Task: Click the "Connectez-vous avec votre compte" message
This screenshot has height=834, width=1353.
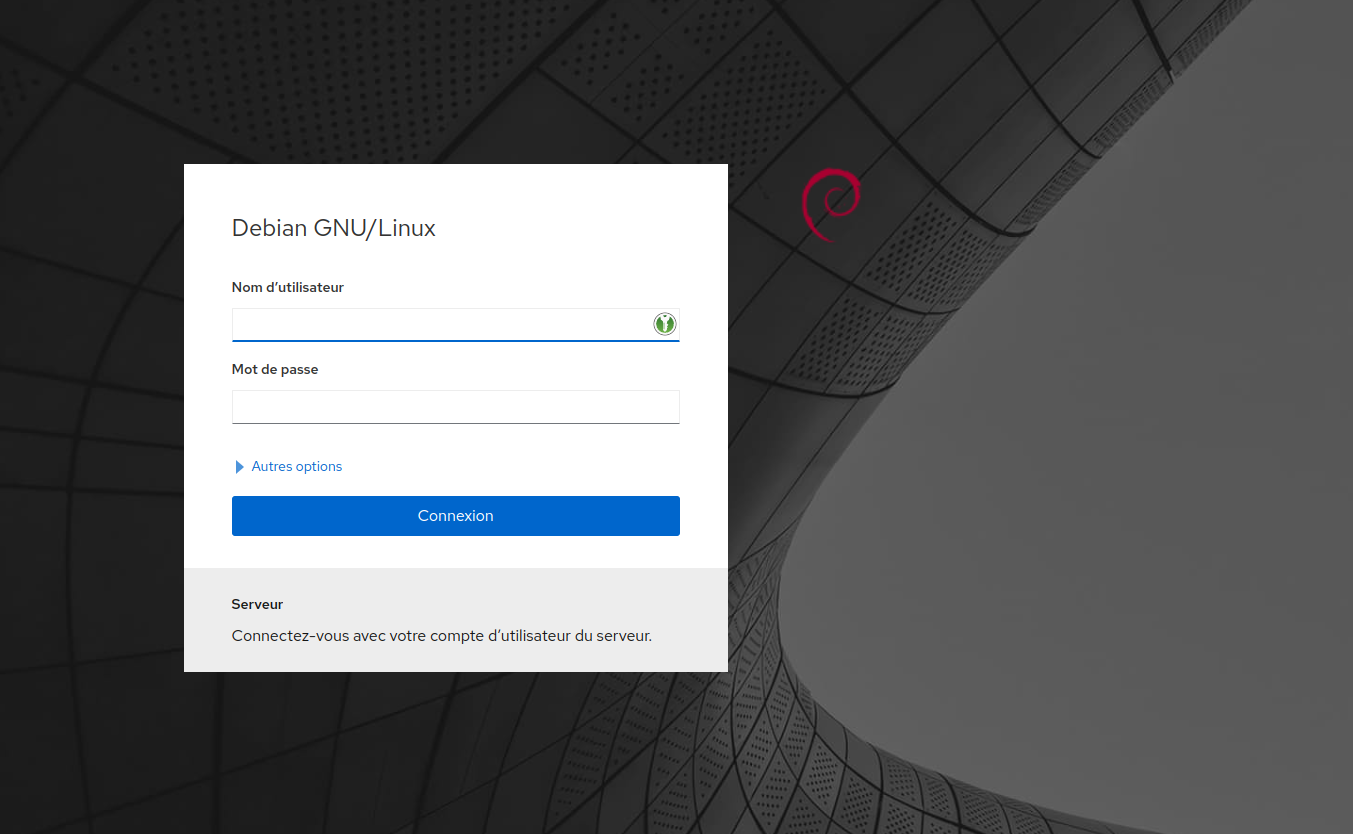Action: coord(442,635)
